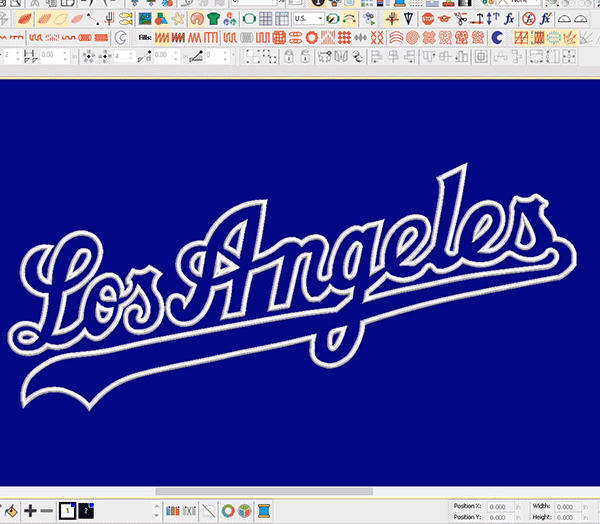Toggle the highlighted red needle-and-cross icon
The image size is (600, 524).
[x=392, y=19]
